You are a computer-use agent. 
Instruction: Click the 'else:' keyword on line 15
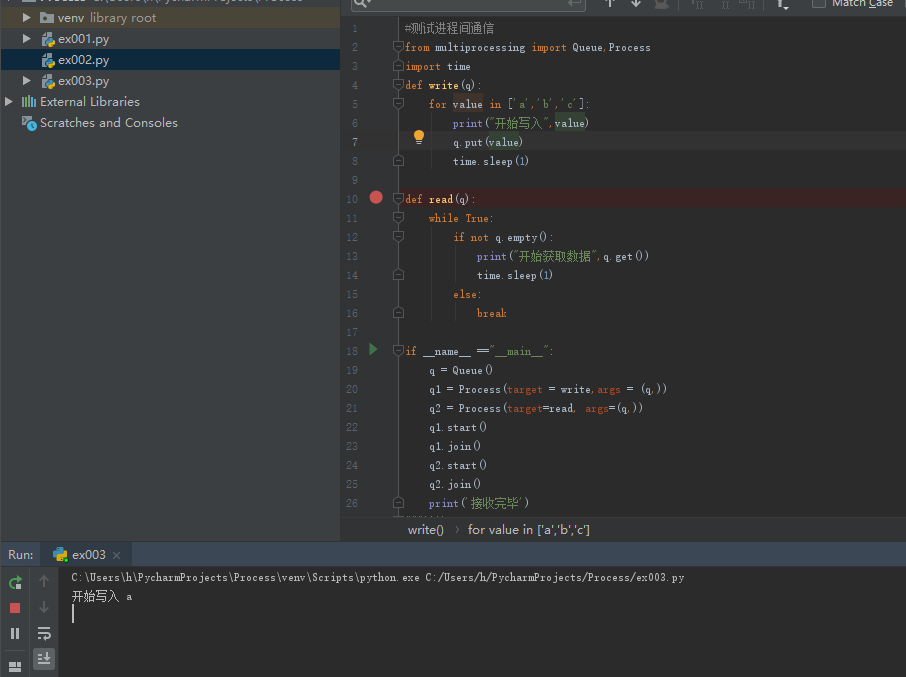[x=467, y=295]
